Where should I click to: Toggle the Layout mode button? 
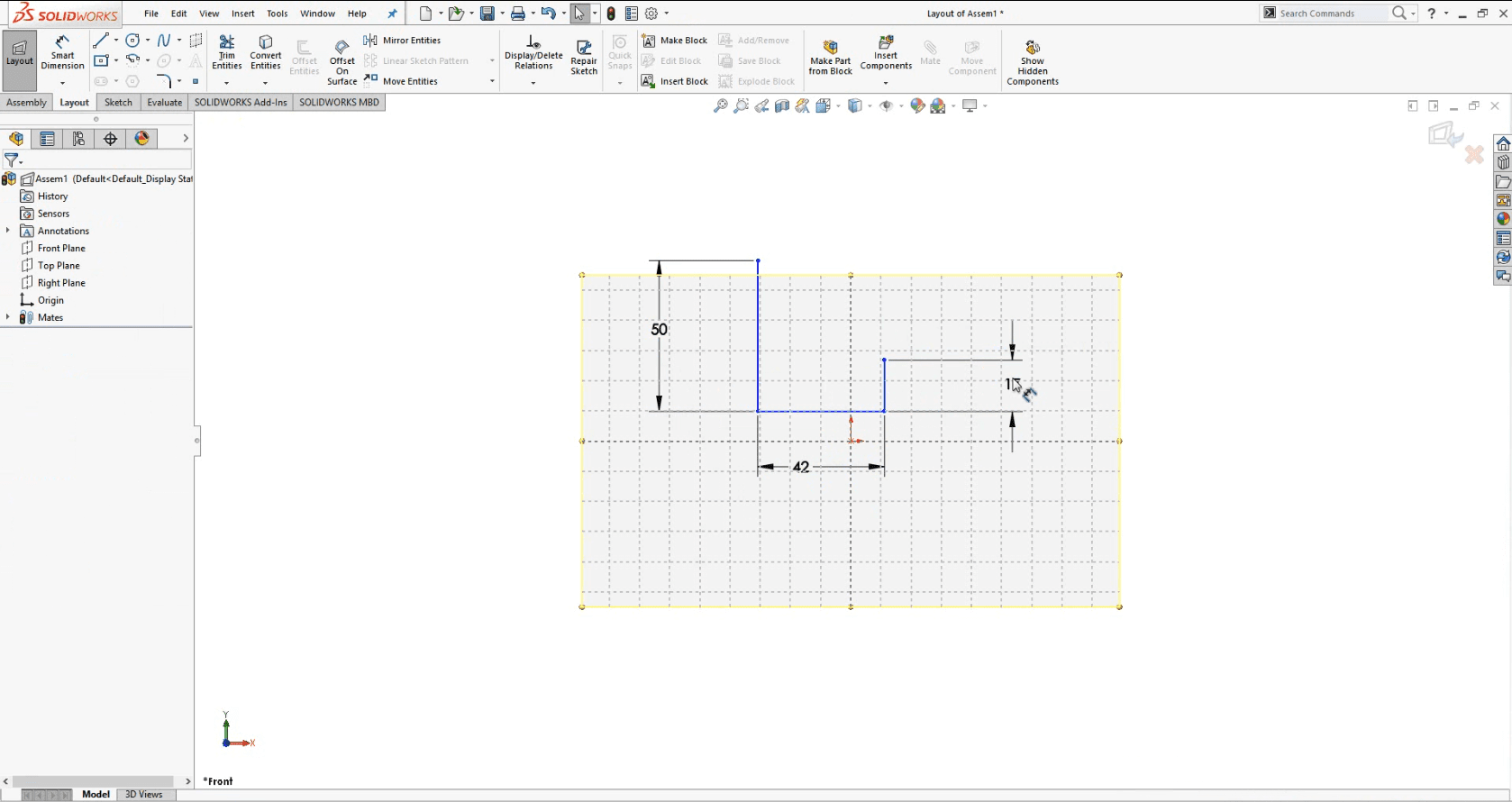(20, 60)
